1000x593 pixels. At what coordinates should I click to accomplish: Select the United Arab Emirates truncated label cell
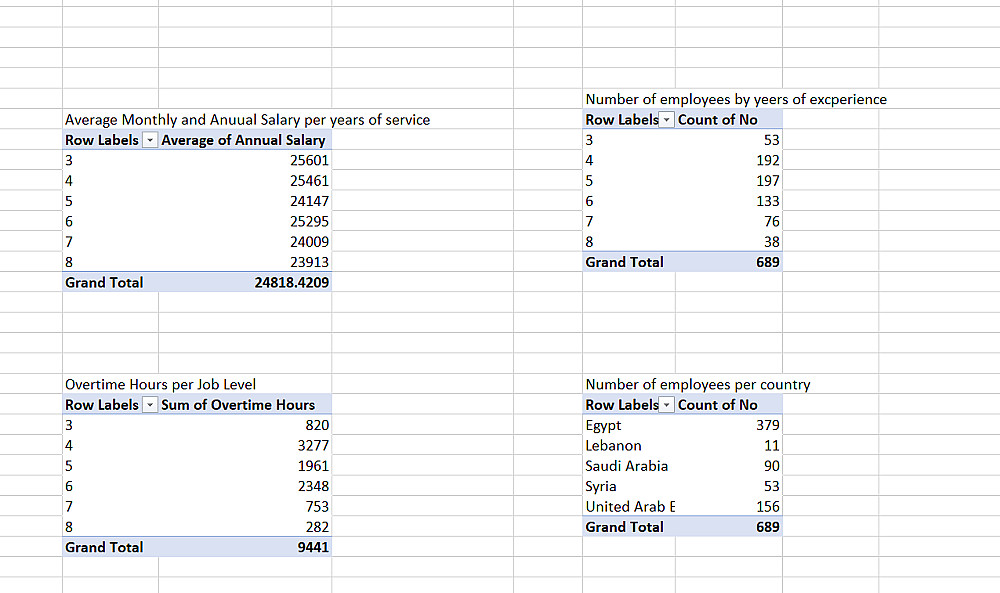(x=629, y=507)
